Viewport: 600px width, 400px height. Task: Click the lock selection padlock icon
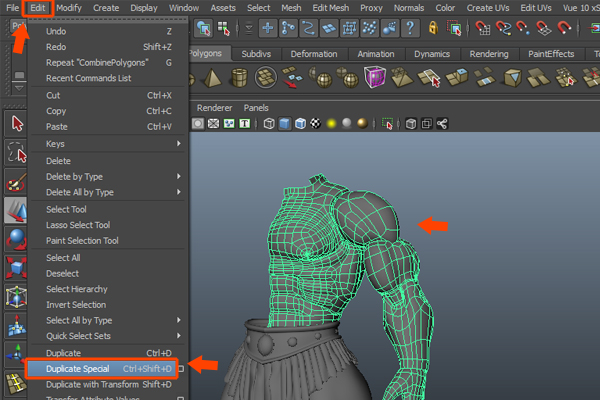433,28
